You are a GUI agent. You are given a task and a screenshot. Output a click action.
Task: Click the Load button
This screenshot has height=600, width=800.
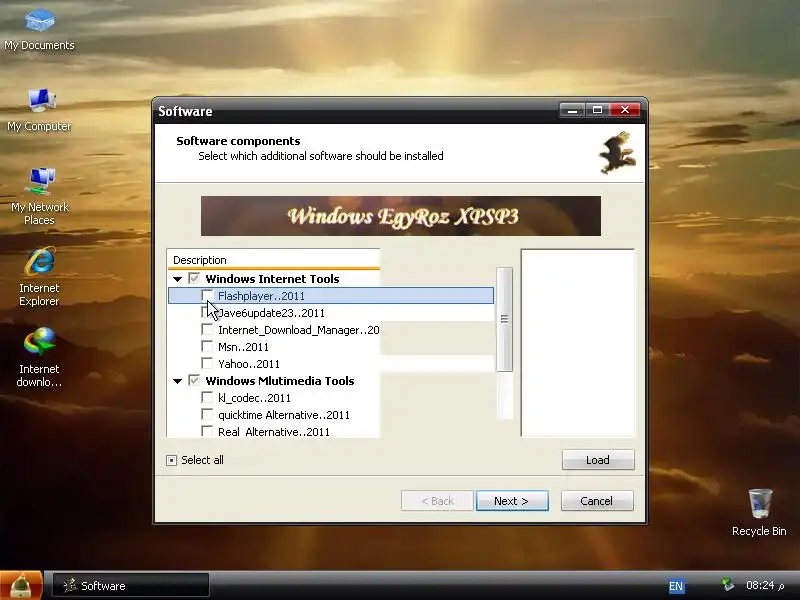598,460
